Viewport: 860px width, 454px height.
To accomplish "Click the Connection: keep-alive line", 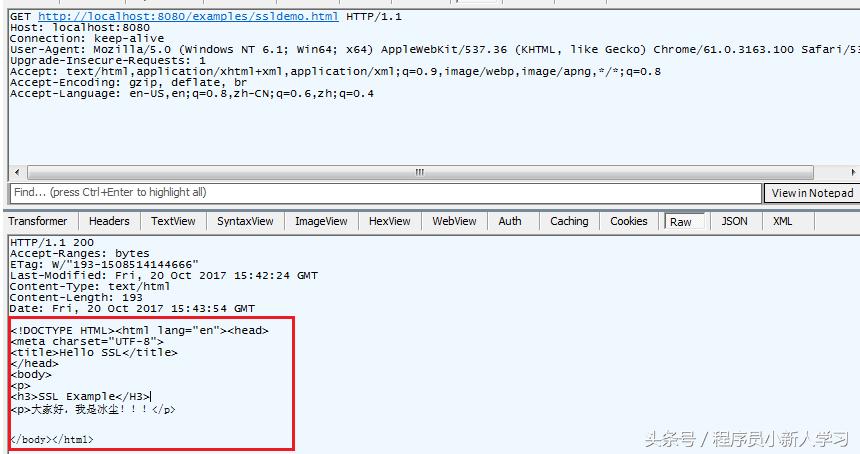I will click(87, 38).
